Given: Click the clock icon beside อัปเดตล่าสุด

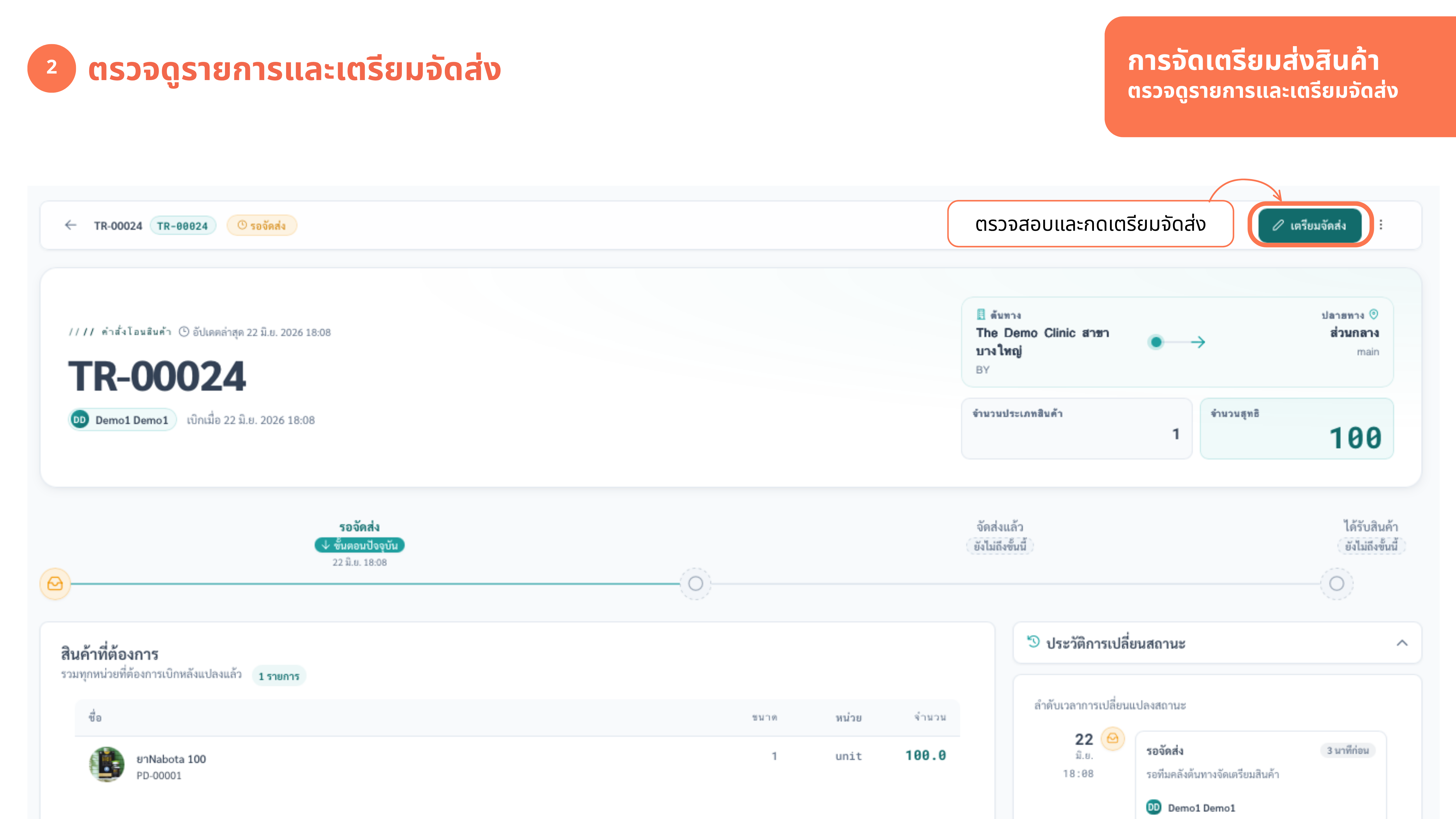Looking at the screenshot, I should [x=184, y=332].
